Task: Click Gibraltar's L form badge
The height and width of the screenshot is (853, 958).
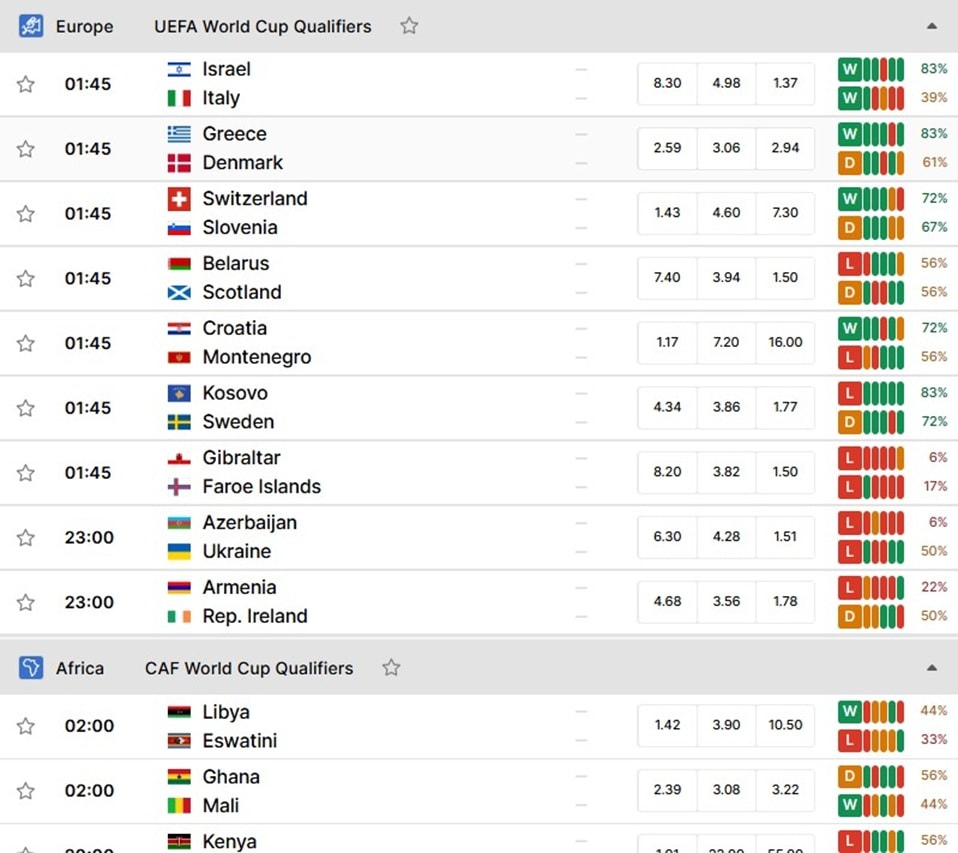Action: point(849,458)
